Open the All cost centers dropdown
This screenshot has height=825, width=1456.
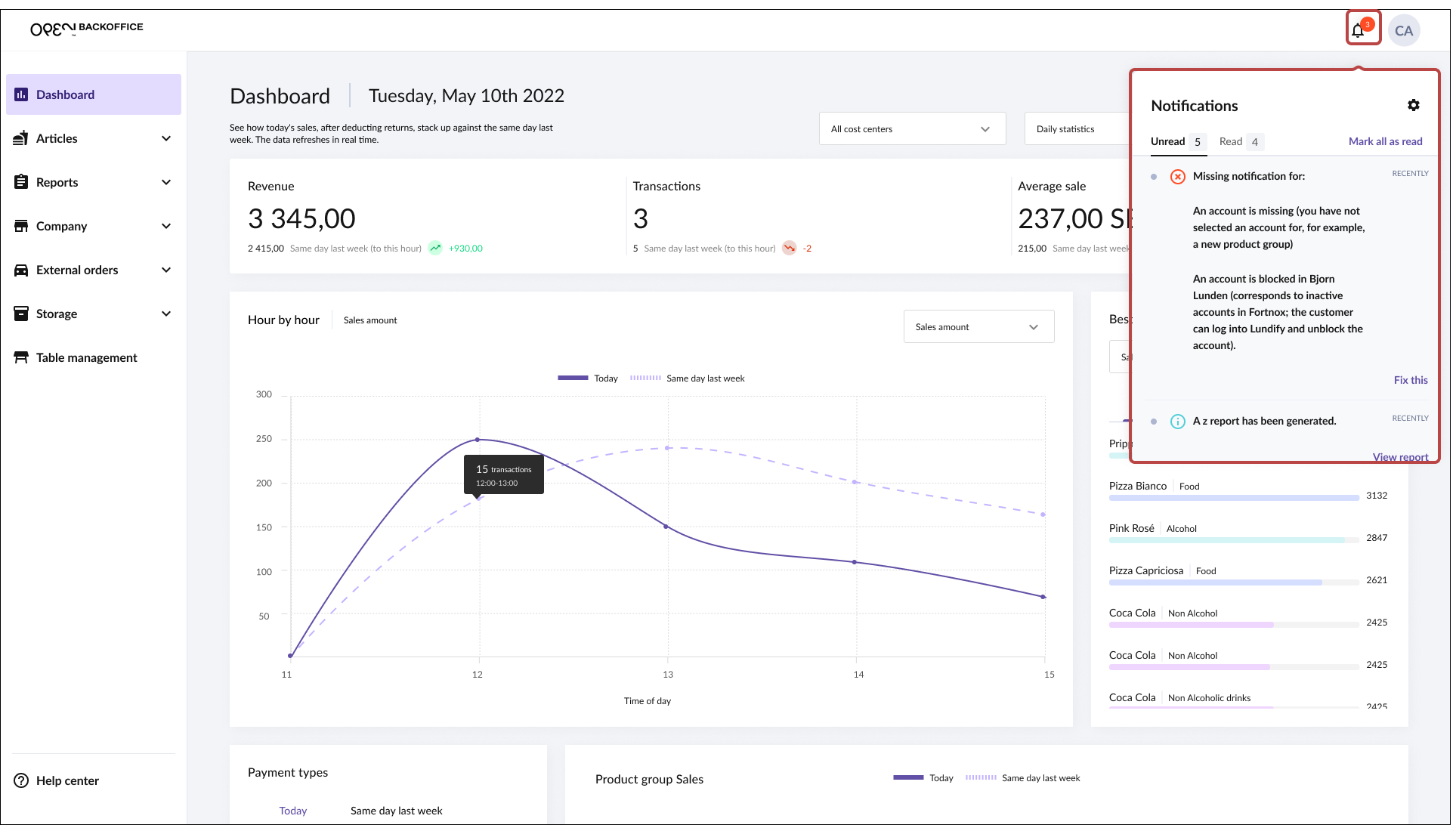click(911, 128)
